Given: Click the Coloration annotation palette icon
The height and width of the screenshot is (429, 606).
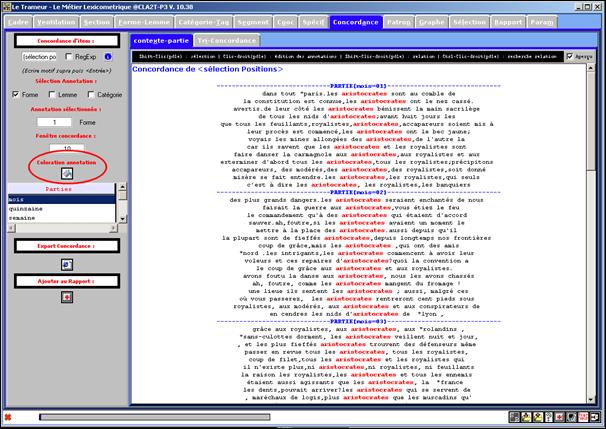Looking at the screenshot, I should 67,174.
